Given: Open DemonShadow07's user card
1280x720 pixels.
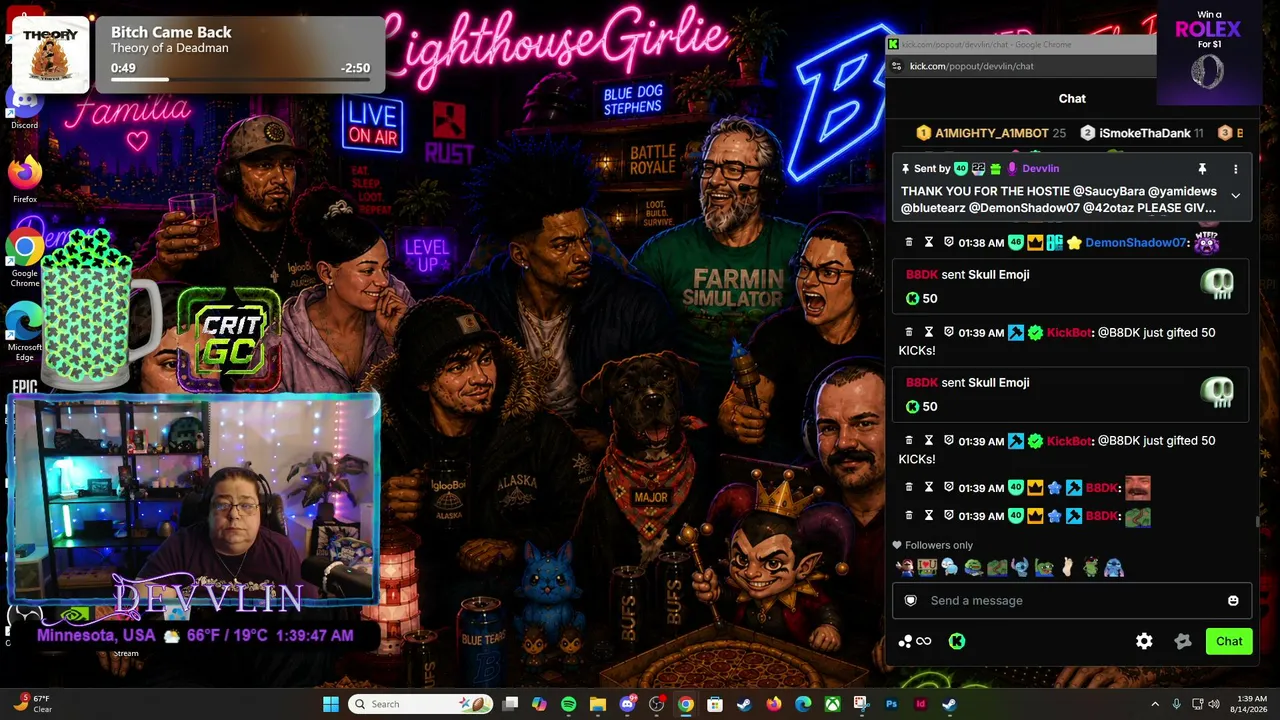Looking at the screenshot, I should 1138,243.
